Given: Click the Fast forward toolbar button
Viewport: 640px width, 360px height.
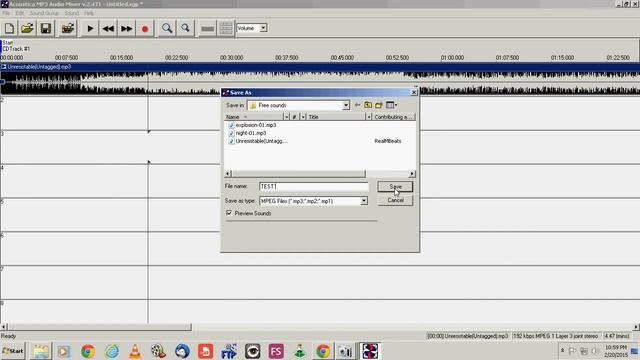Looking at the screenshot, I should [x=127, y=28].
